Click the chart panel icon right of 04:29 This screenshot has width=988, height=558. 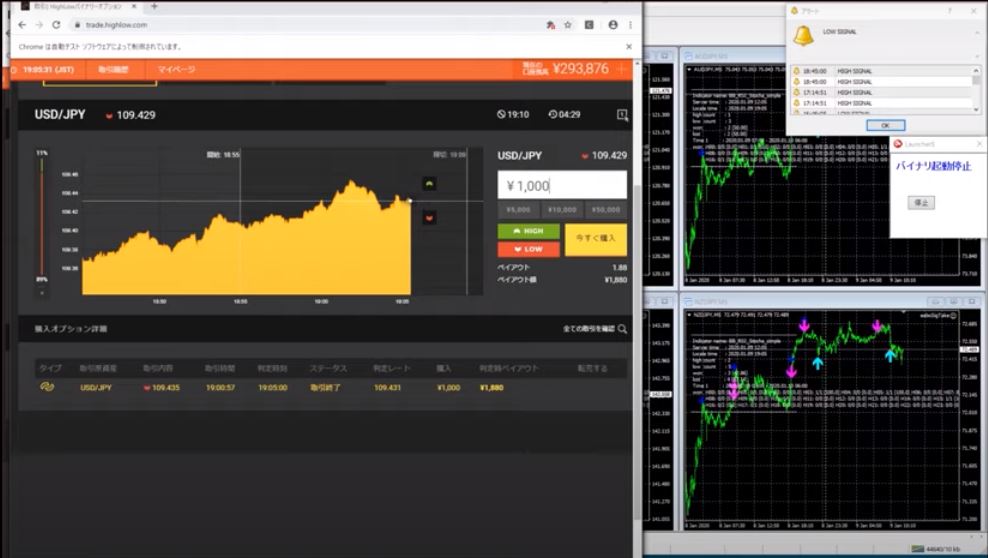tap(622, 115)
